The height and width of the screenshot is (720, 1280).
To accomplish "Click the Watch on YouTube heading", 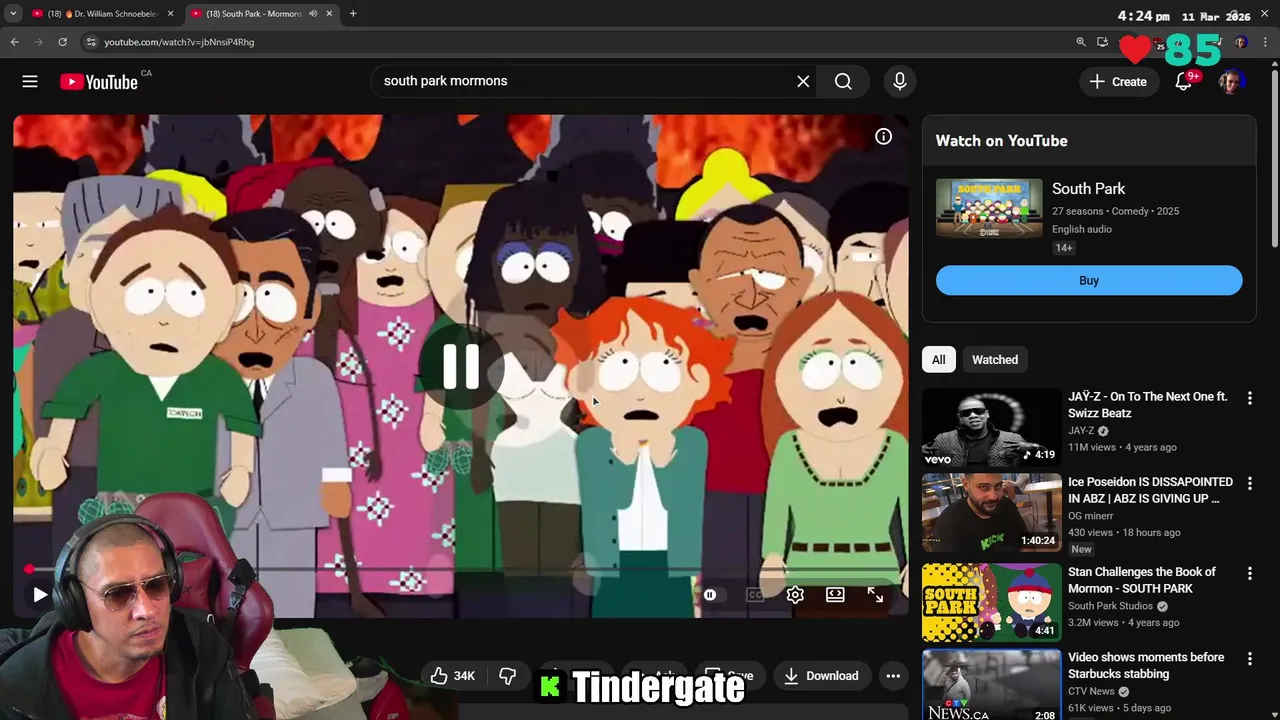I will pyautogui.click(x=1001, y=141).
